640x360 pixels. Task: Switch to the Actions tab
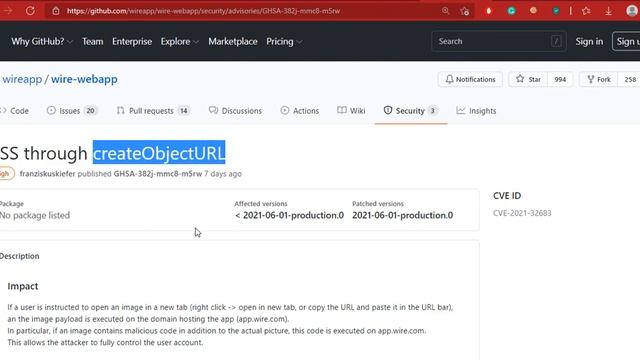[x=300, y=111]
